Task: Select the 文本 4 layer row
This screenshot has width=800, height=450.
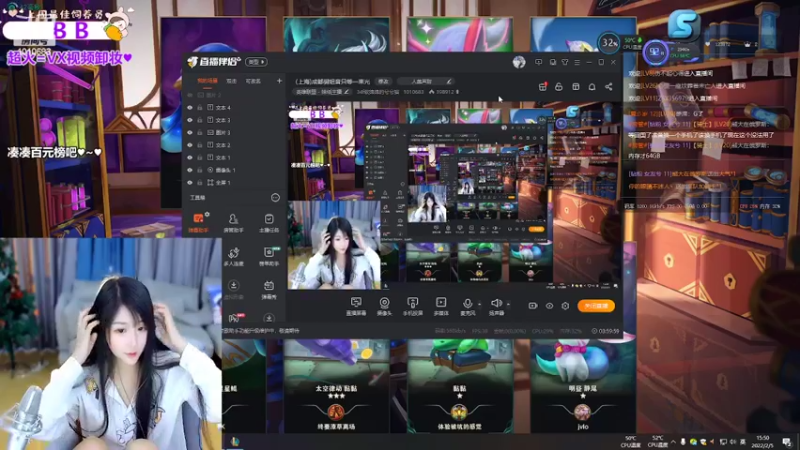Action: coord(235,108)
